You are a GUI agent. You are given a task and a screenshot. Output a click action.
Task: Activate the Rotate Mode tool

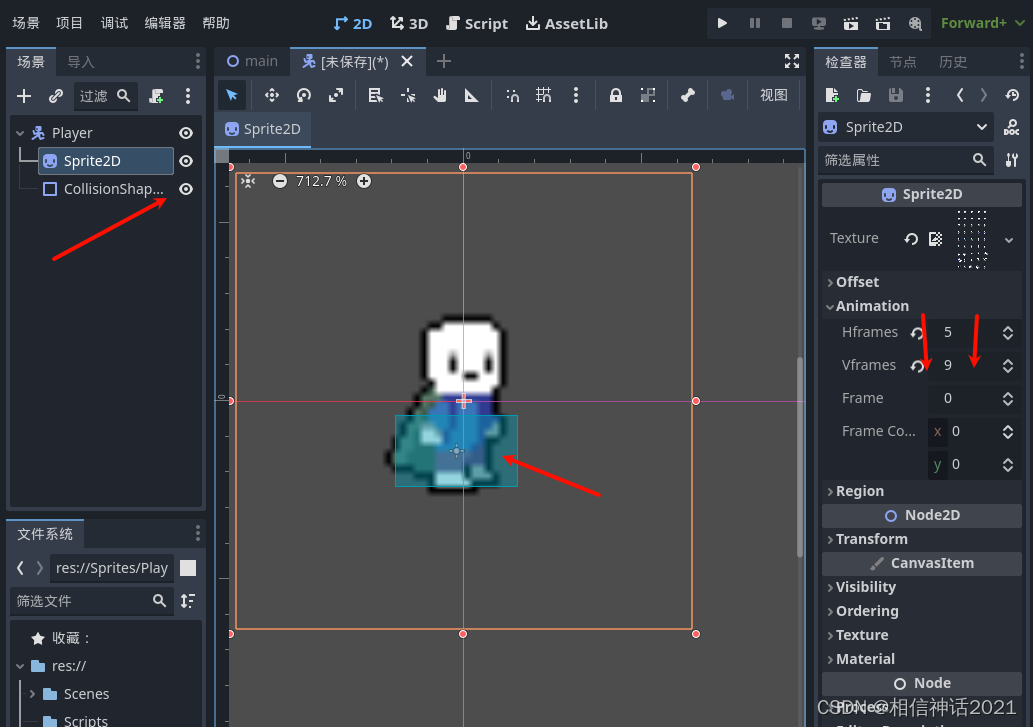click(304, 95)
